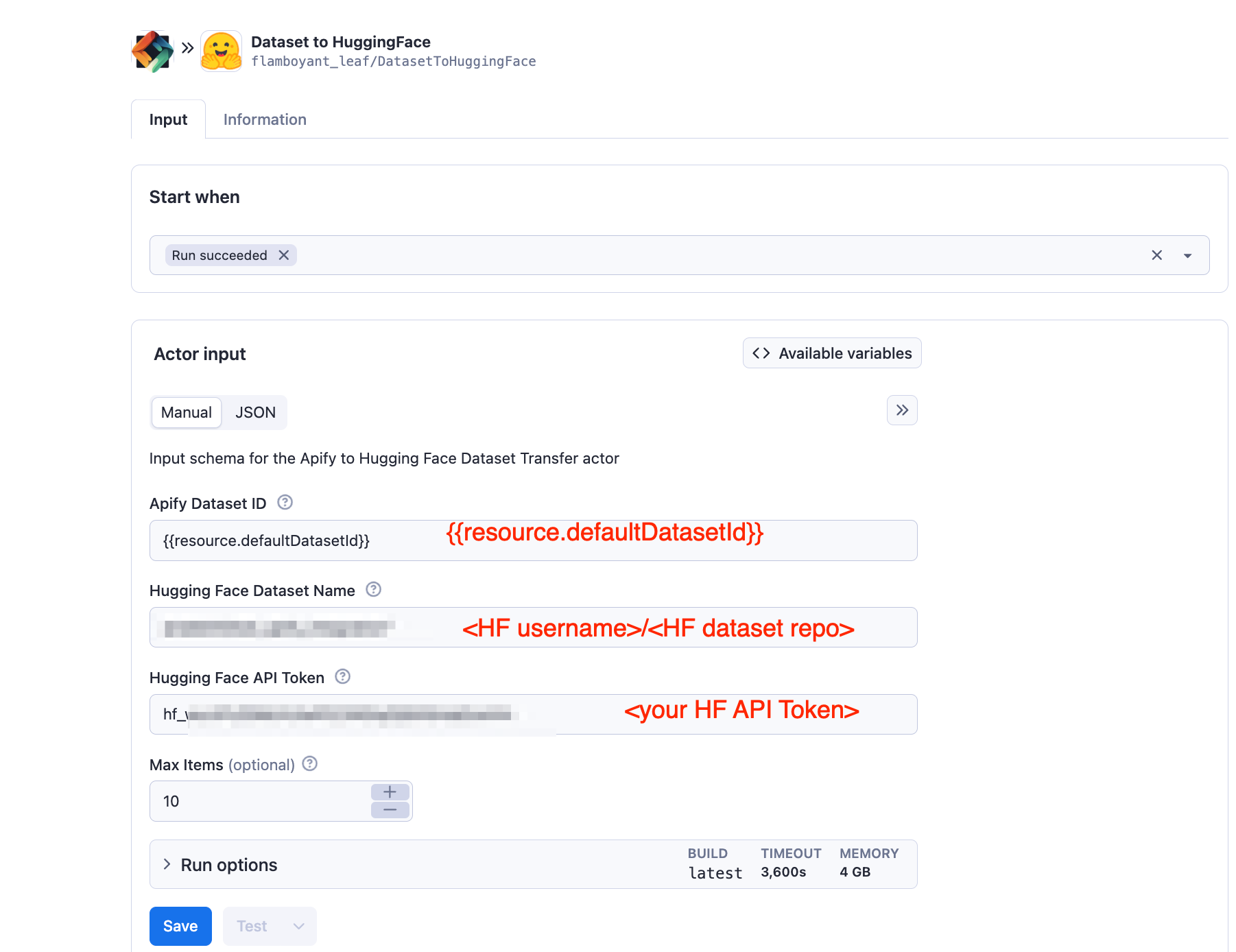
Task: Switch actor input to Manual mode
Action: click(187, 412)
